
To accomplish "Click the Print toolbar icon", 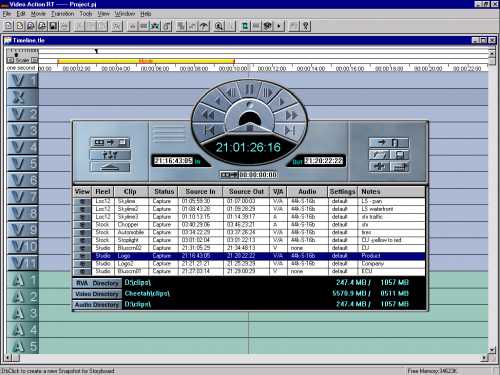I will click(x=64, y=26).
